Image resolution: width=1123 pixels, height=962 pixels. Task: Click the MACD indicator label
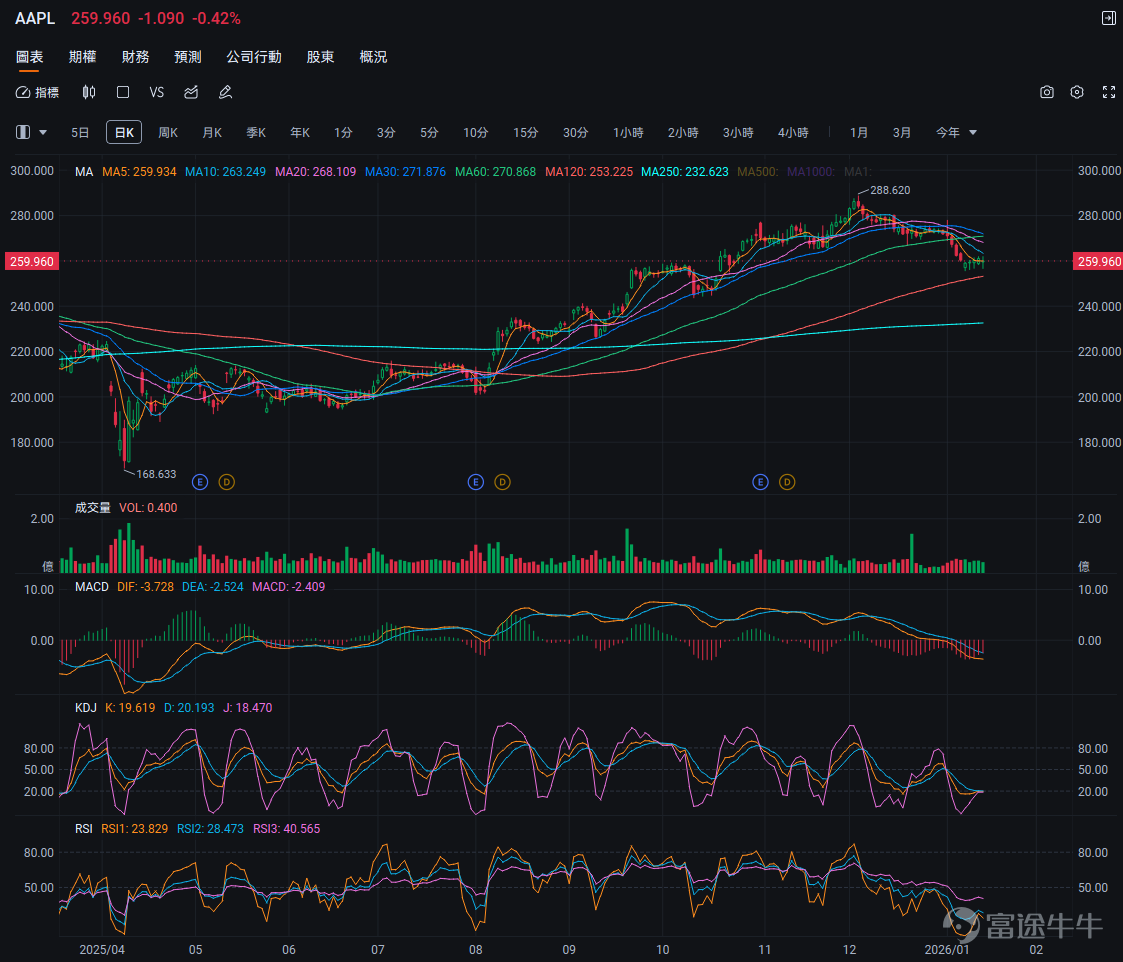92,587
